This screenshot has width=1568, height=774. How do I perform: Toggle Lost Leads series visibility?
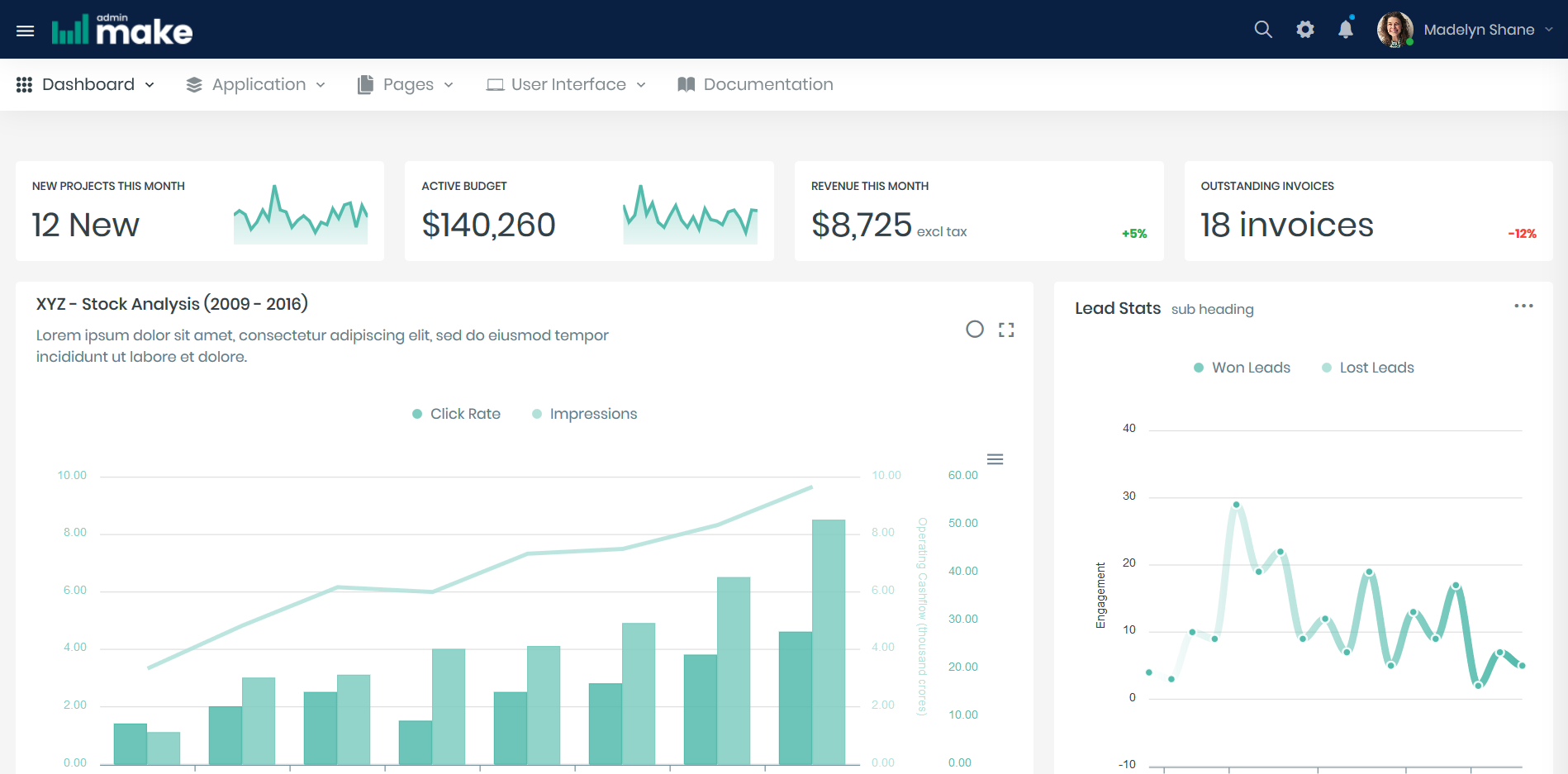coord(1368,368)
